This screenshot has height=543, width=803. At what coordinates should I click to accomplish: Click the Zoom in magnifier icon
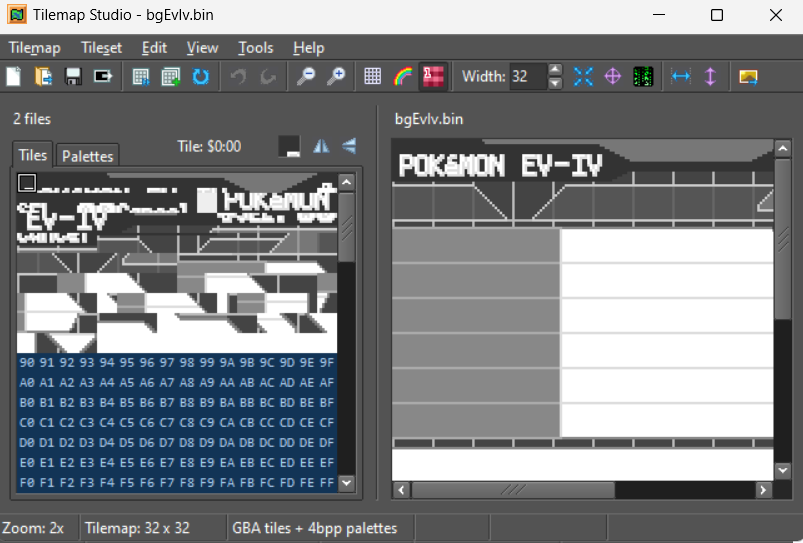coord(336,76)
